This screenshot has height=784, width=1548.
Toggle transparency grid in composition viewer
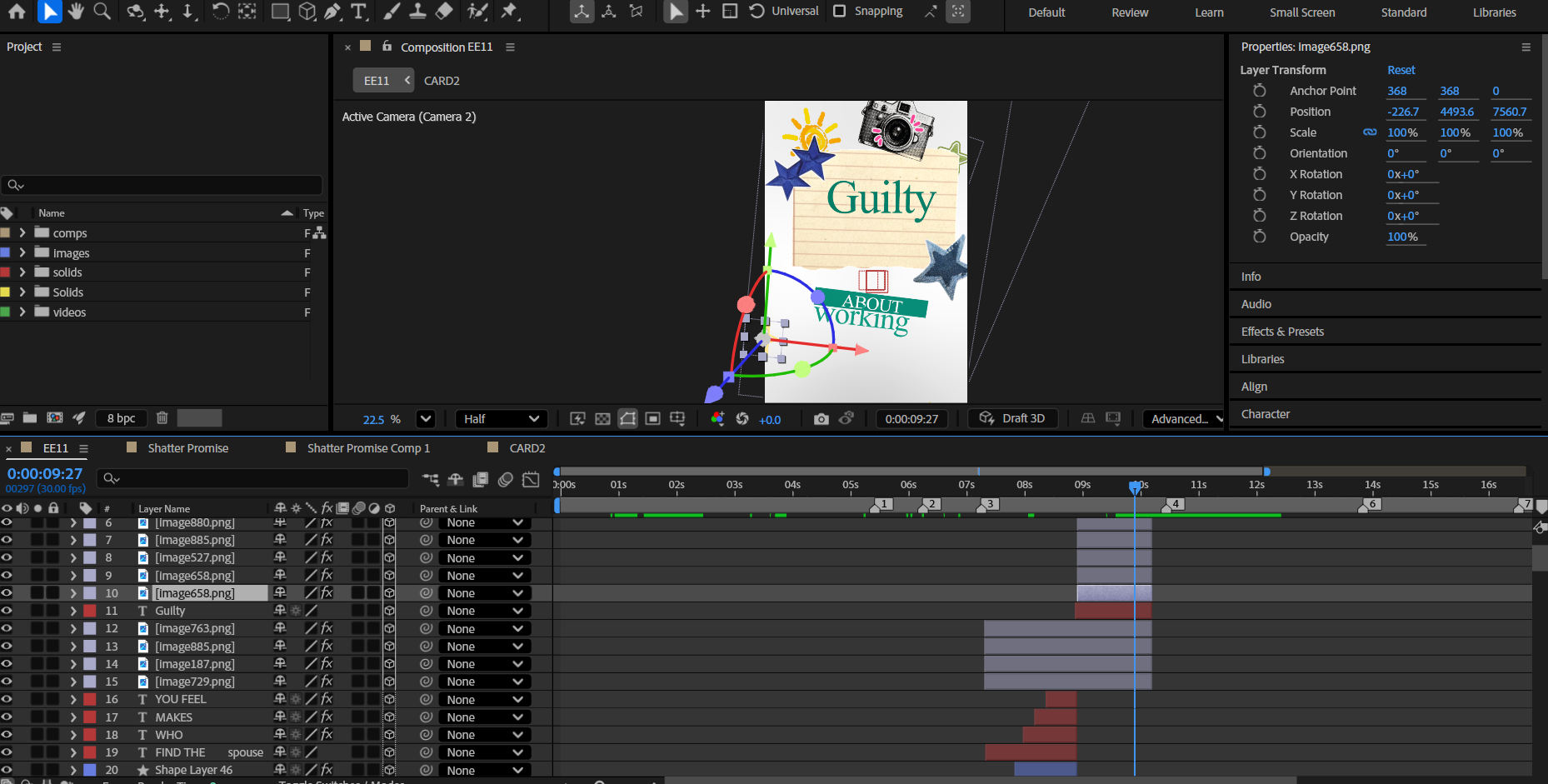point(602,419)
